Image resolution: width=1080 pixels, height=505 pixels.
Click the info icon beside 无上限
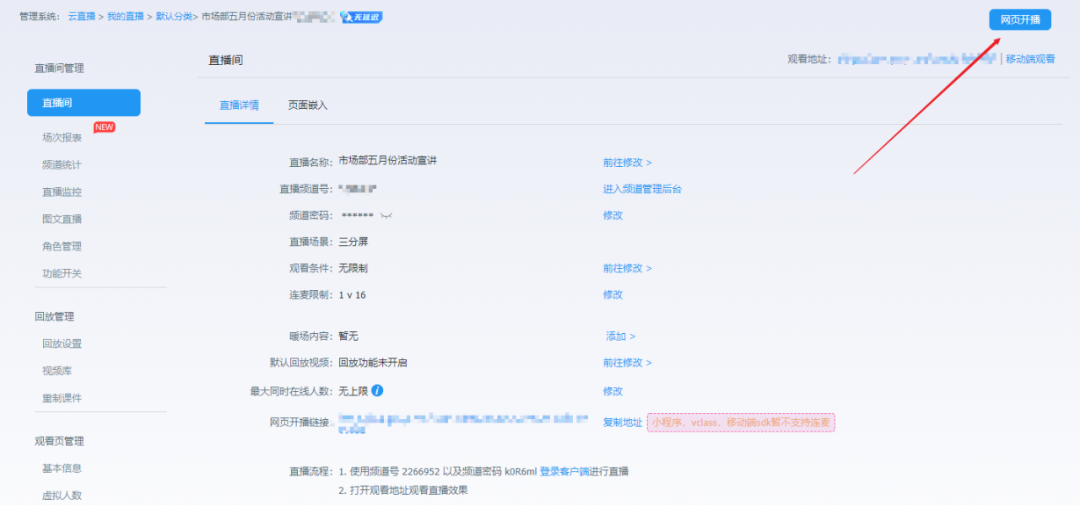point(378,391)
